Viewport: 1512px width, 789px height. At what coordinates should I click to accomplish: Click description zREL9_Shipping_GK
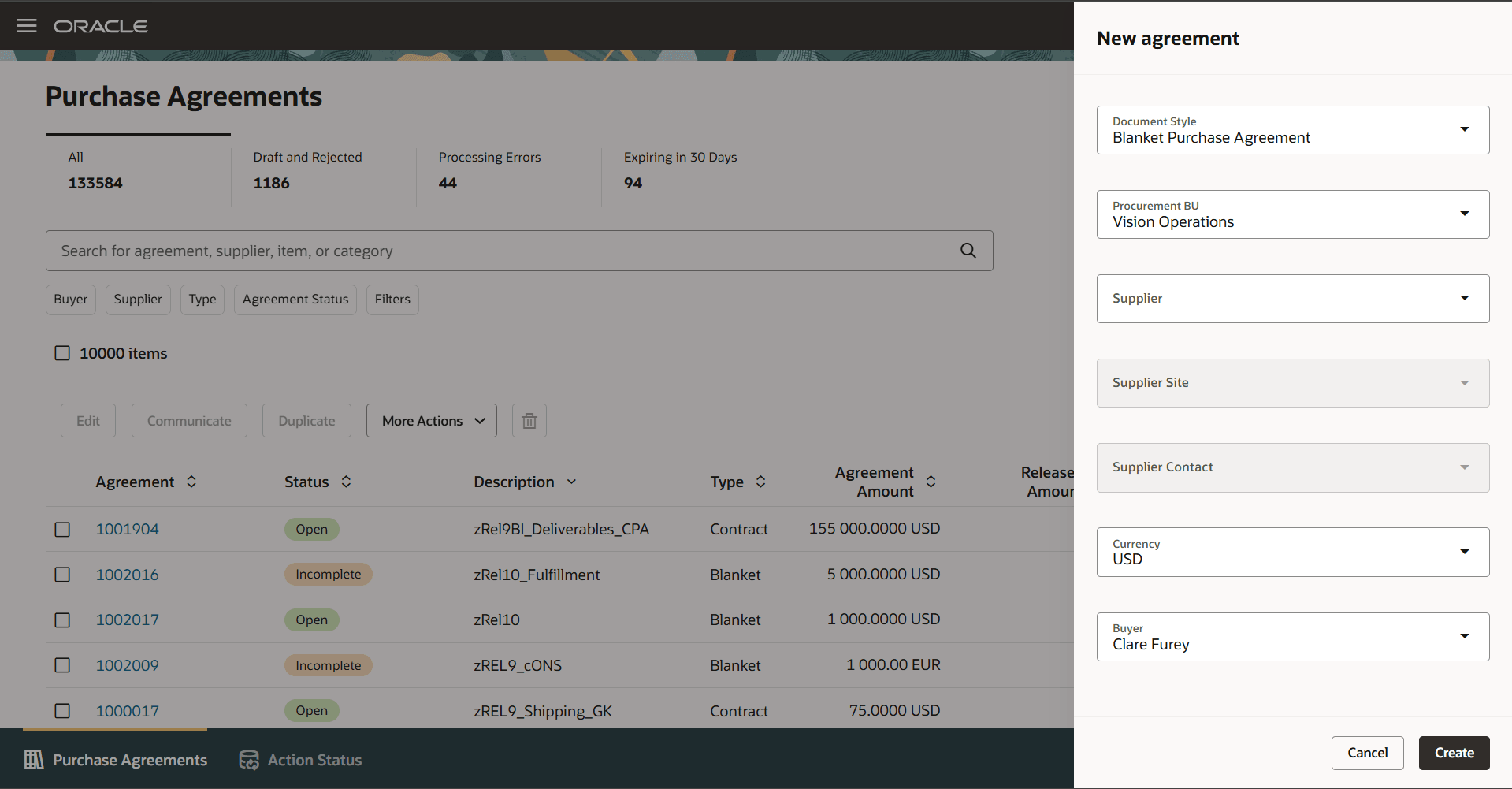(x=543, y=711)
